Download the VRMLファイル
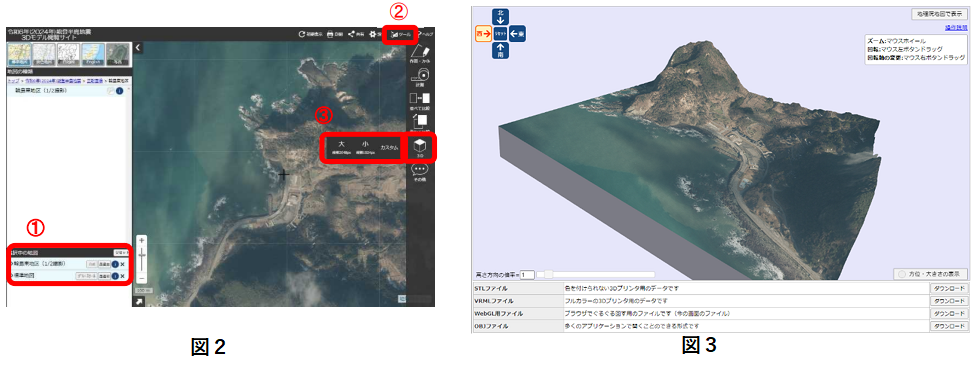978x372 pixels. pos(949,301)
